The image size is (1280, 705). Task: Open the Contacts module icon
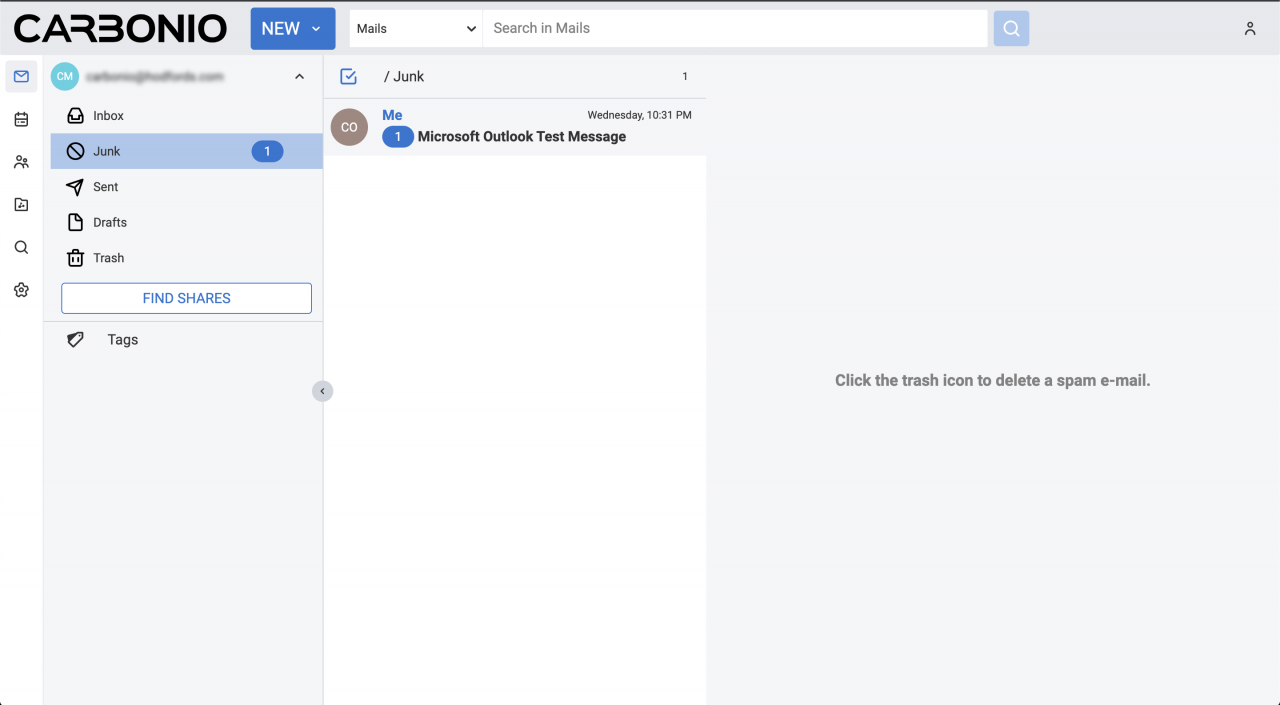click(20, 162)
